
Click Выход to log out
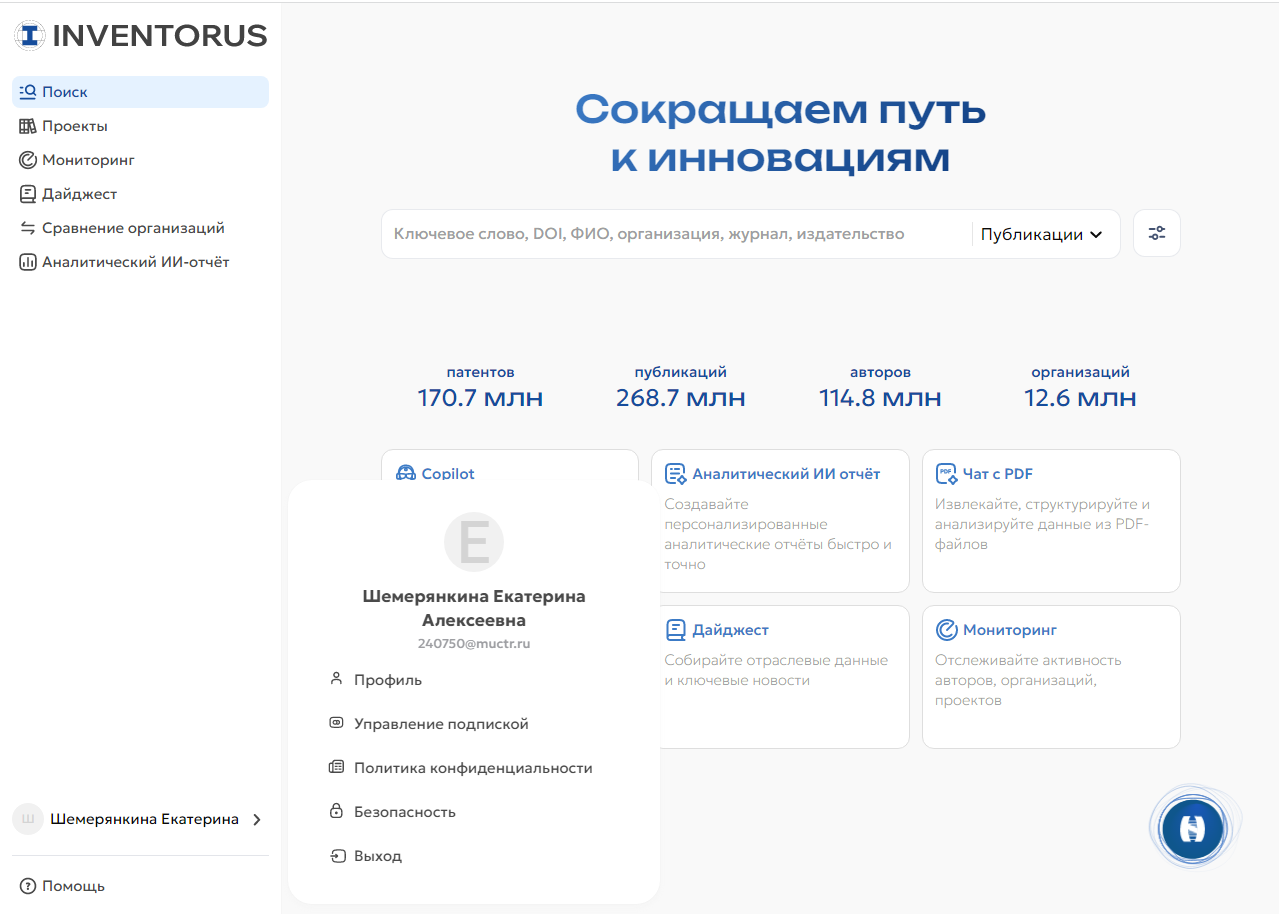click(377, 856)
